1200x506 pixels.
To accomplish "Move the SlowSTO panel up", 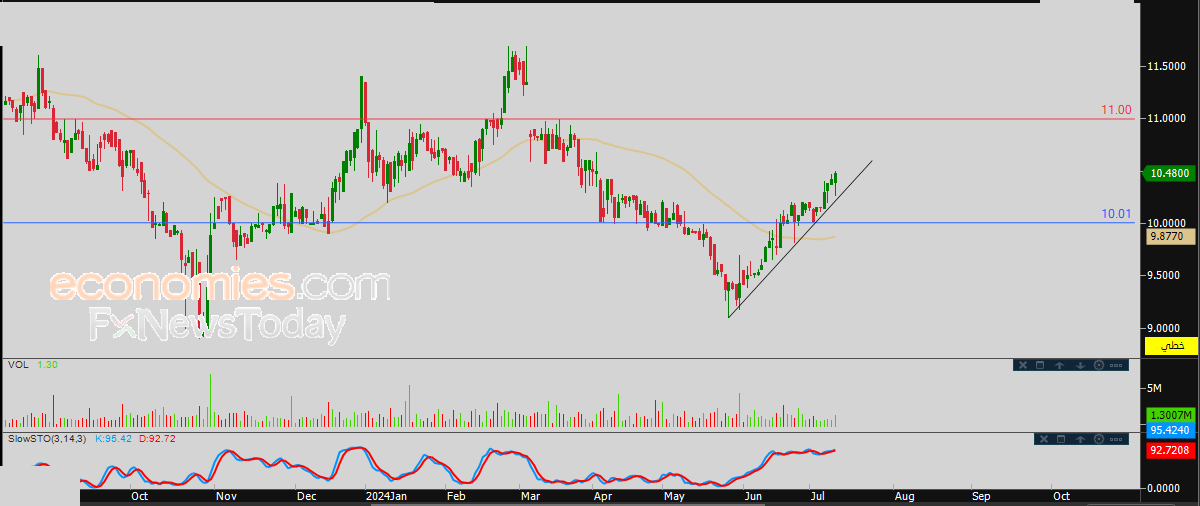I will pyautogui.click(x=1080, y=439).
